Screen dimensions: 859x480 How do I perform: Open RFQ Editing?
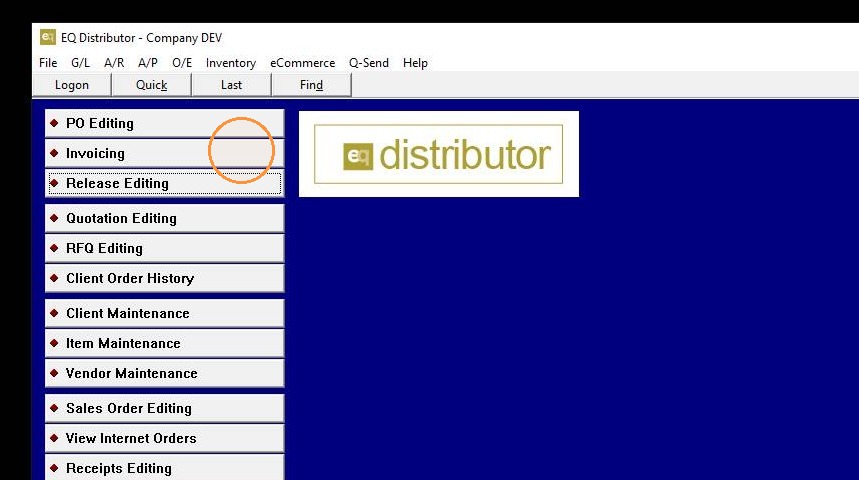coord(165,248)
